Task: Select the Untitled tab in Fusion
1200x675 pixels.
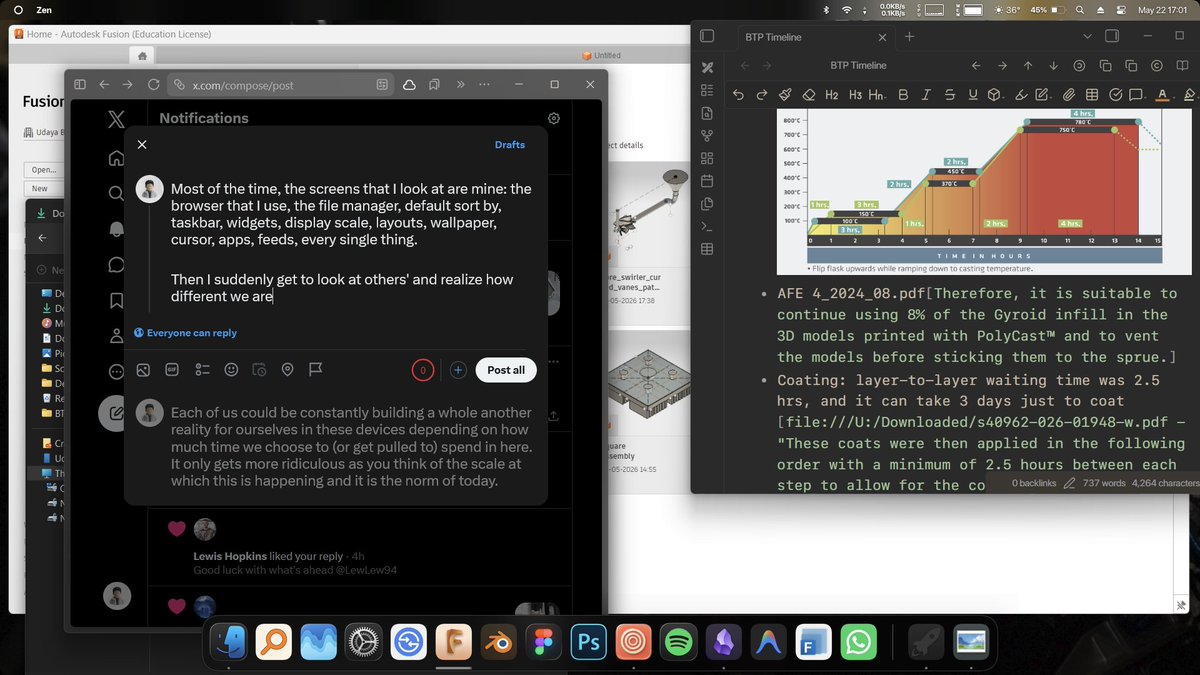Action: (x=601, y=56)
